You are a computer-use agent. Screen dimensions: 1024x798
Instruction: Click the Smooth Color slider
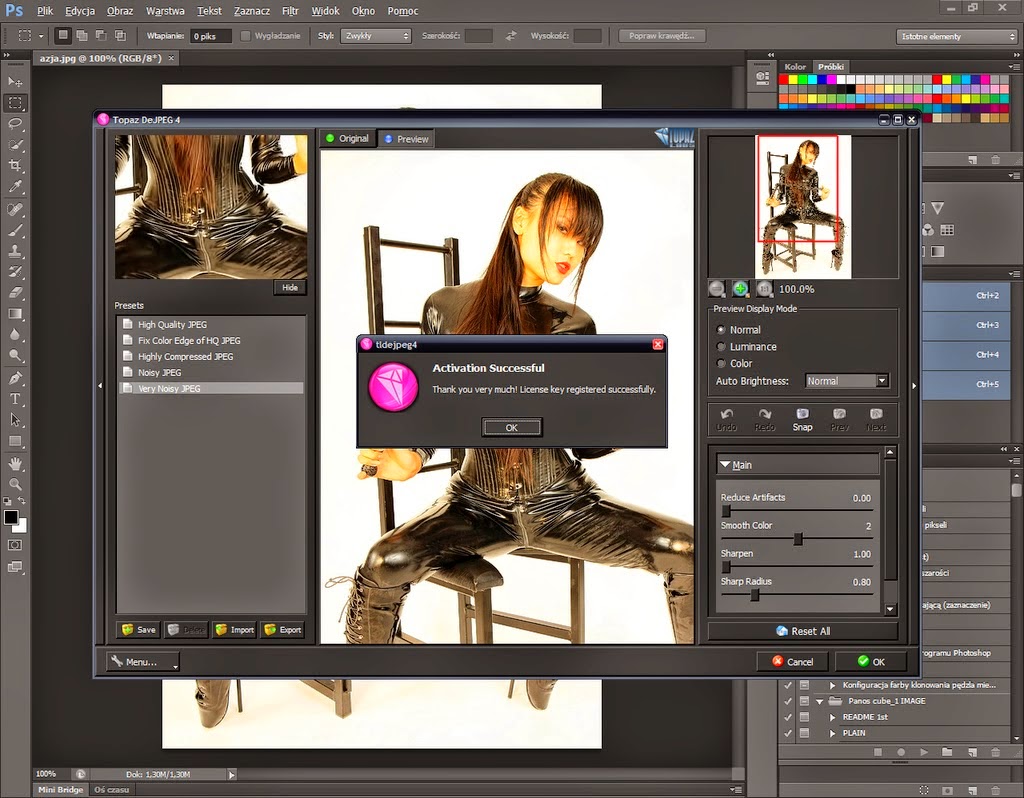point(797,539)
